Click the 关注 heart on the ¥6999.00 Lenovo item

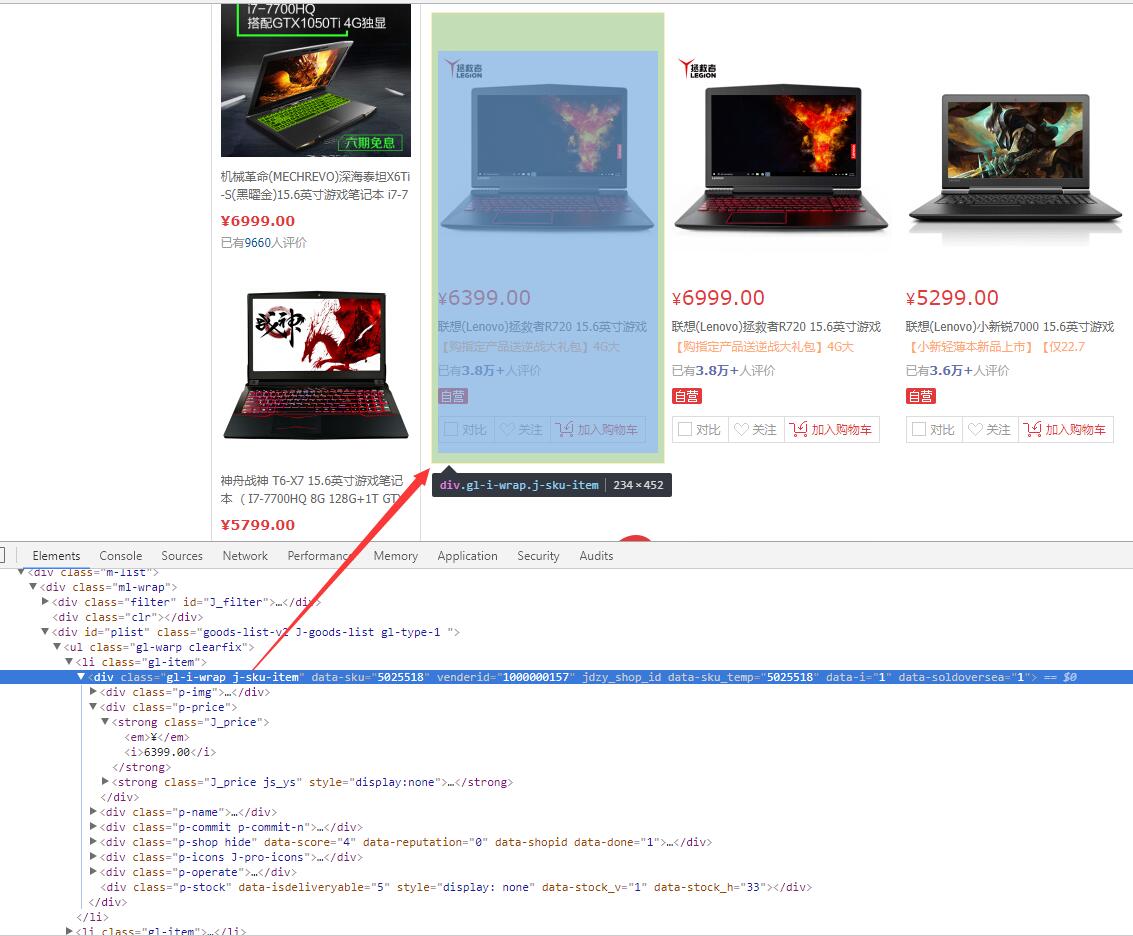pos(756,429)
